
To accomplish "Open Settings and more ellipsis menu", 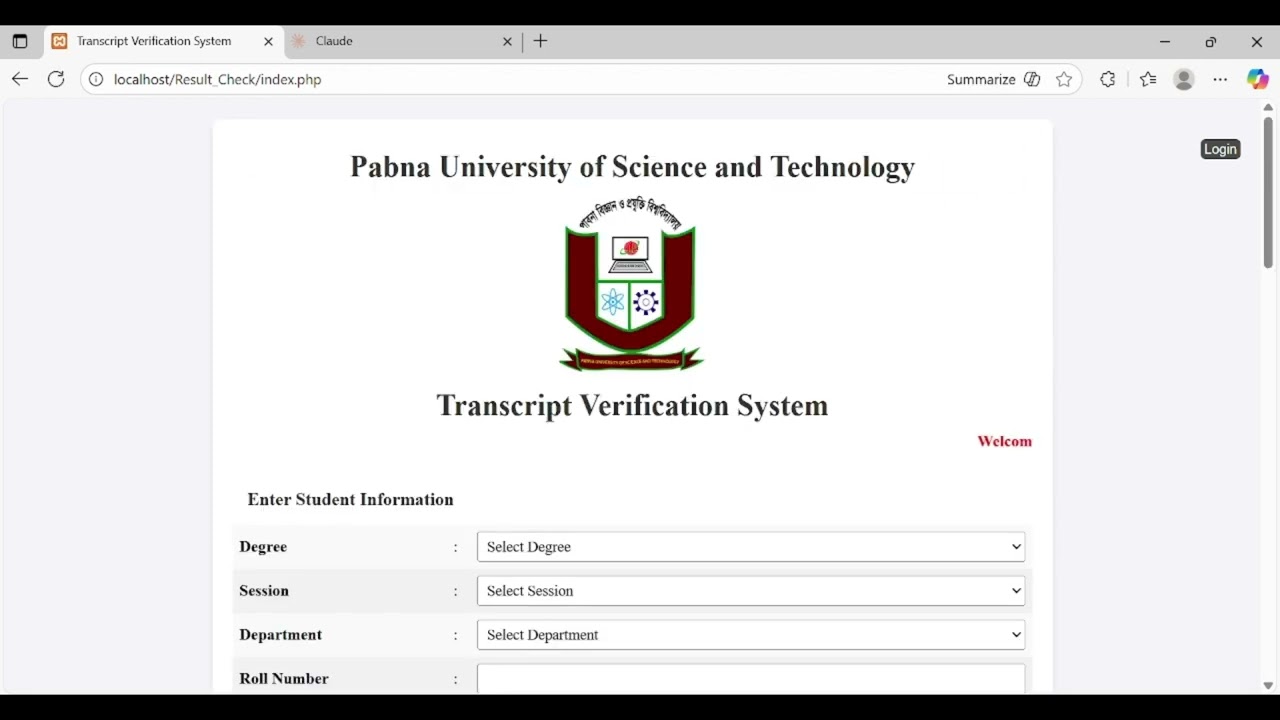I will (x=1220, y=79).
